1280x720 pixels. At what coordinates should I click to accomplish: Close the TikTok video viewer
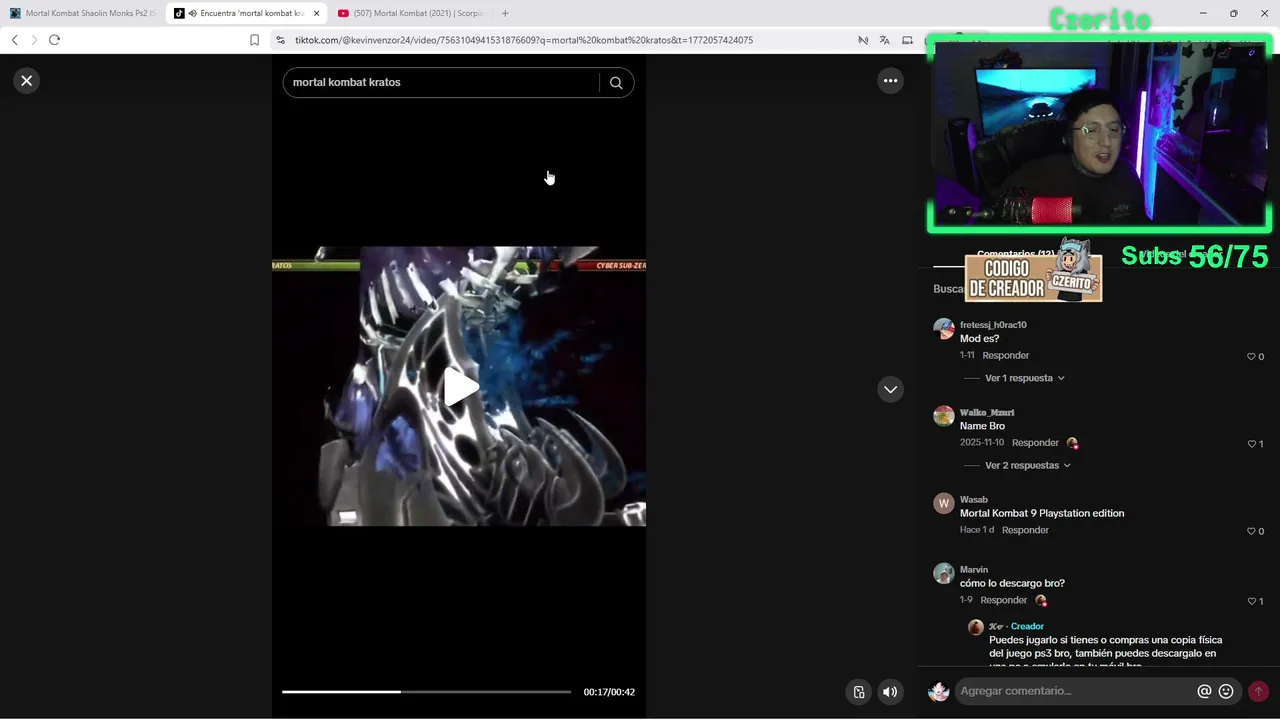[27, 81]
